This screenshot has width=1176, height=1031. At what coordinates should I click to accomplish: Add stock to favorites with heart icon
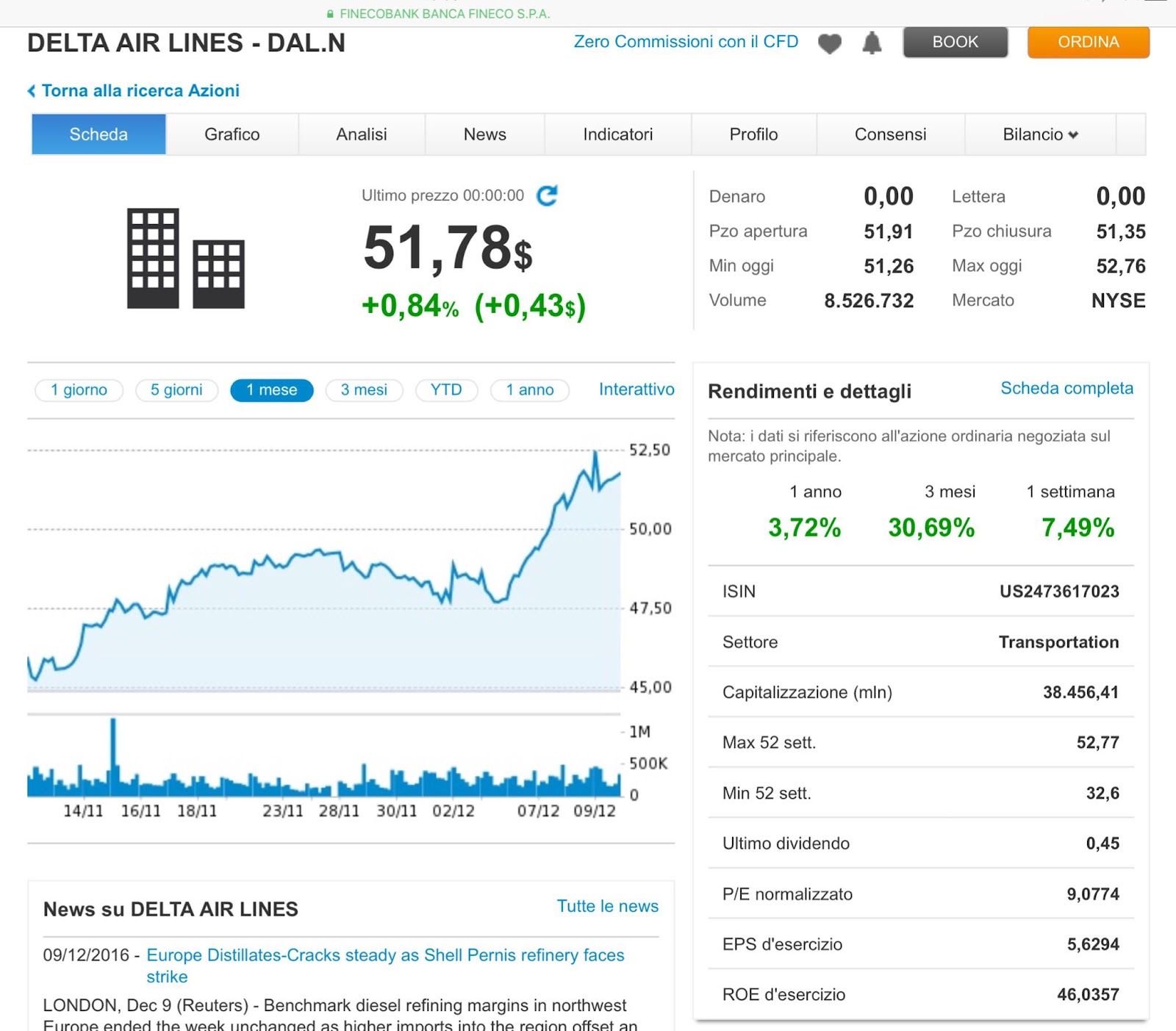point(830,43)
